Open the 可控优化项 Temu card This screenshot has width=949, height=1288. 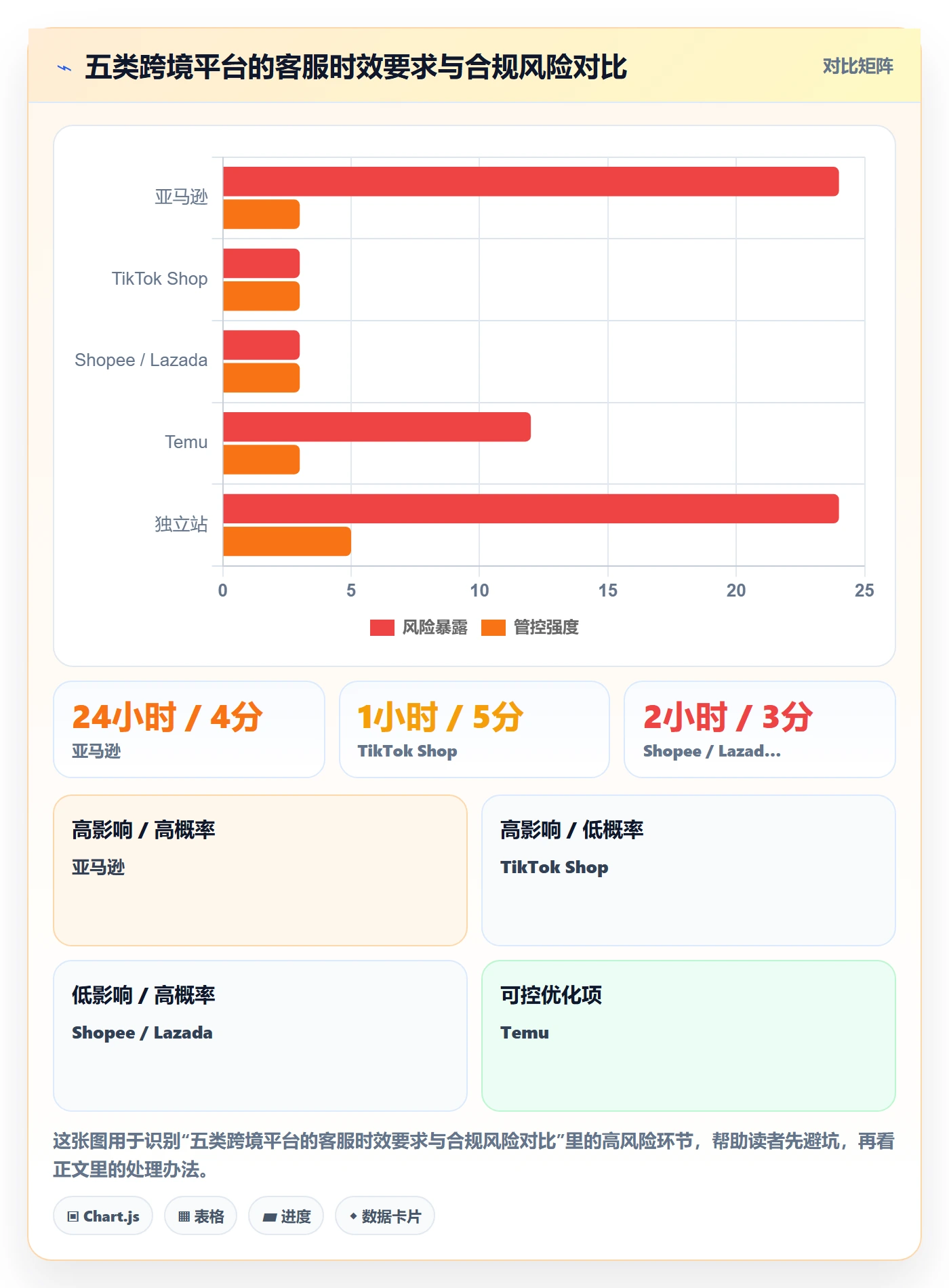point(689,1036)
